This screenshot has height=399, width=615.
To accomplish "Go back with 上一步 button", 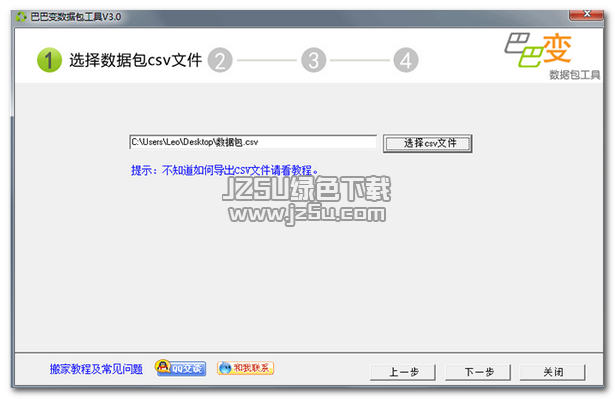I will click(x=403, y=372).
